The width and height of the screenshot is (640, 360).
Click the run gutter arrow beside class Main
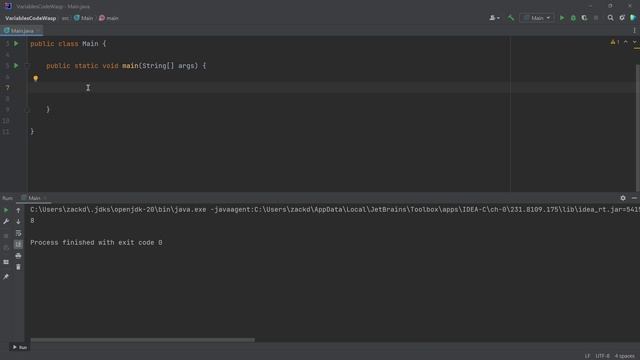coord(16,43)
